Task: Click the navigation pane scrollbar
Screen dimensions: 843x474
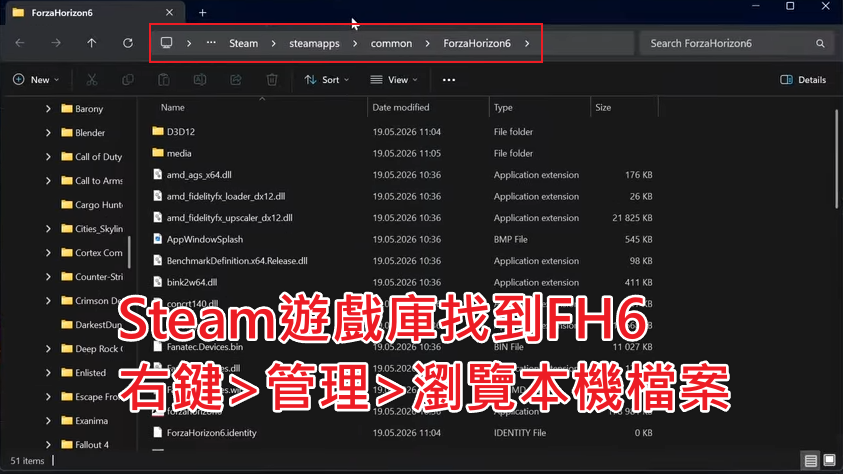Action: [129, 253]
